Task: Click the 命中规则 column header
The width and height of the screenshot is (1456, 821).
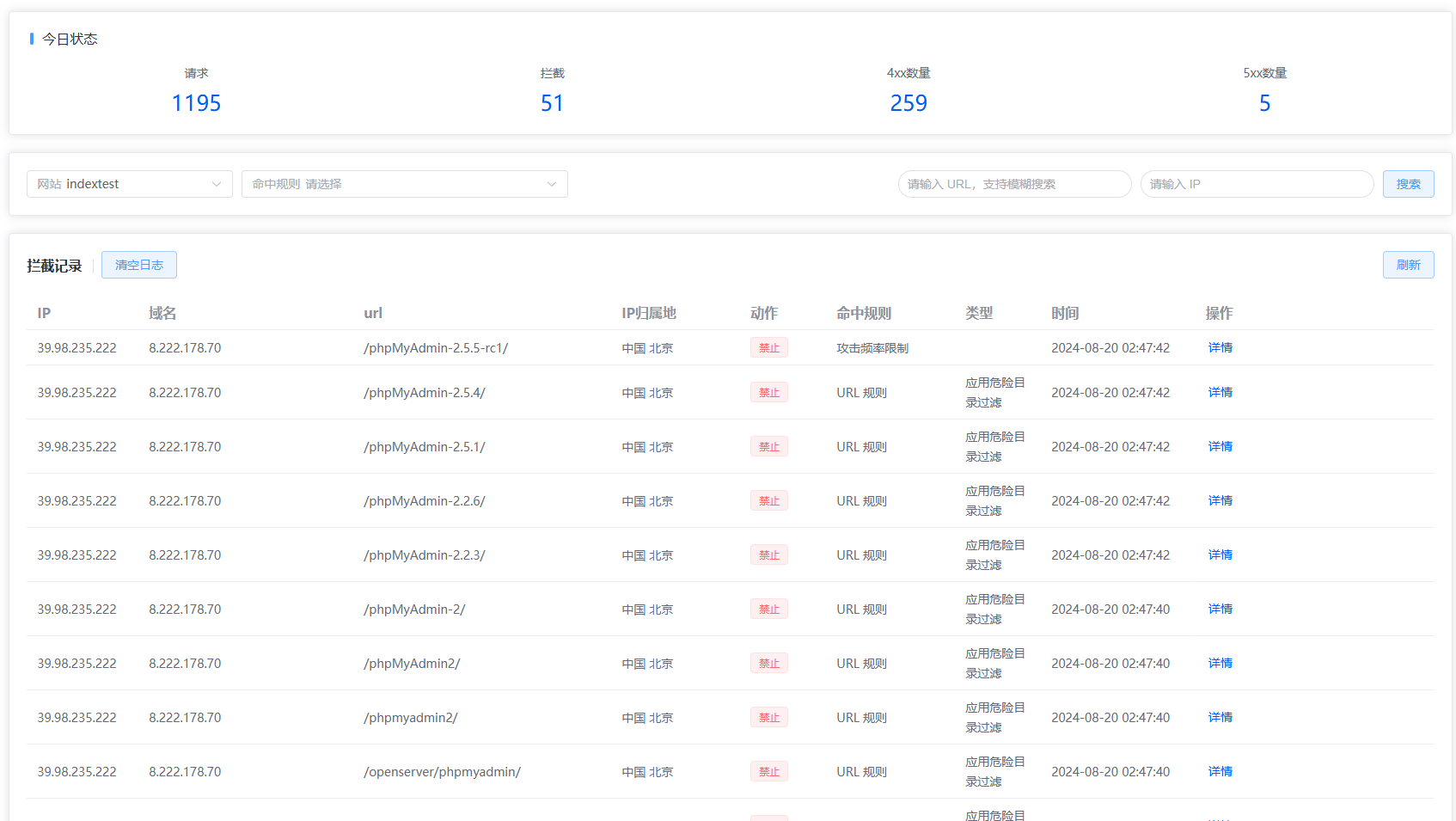Action: pyautogui.click(x=864, y=313)
